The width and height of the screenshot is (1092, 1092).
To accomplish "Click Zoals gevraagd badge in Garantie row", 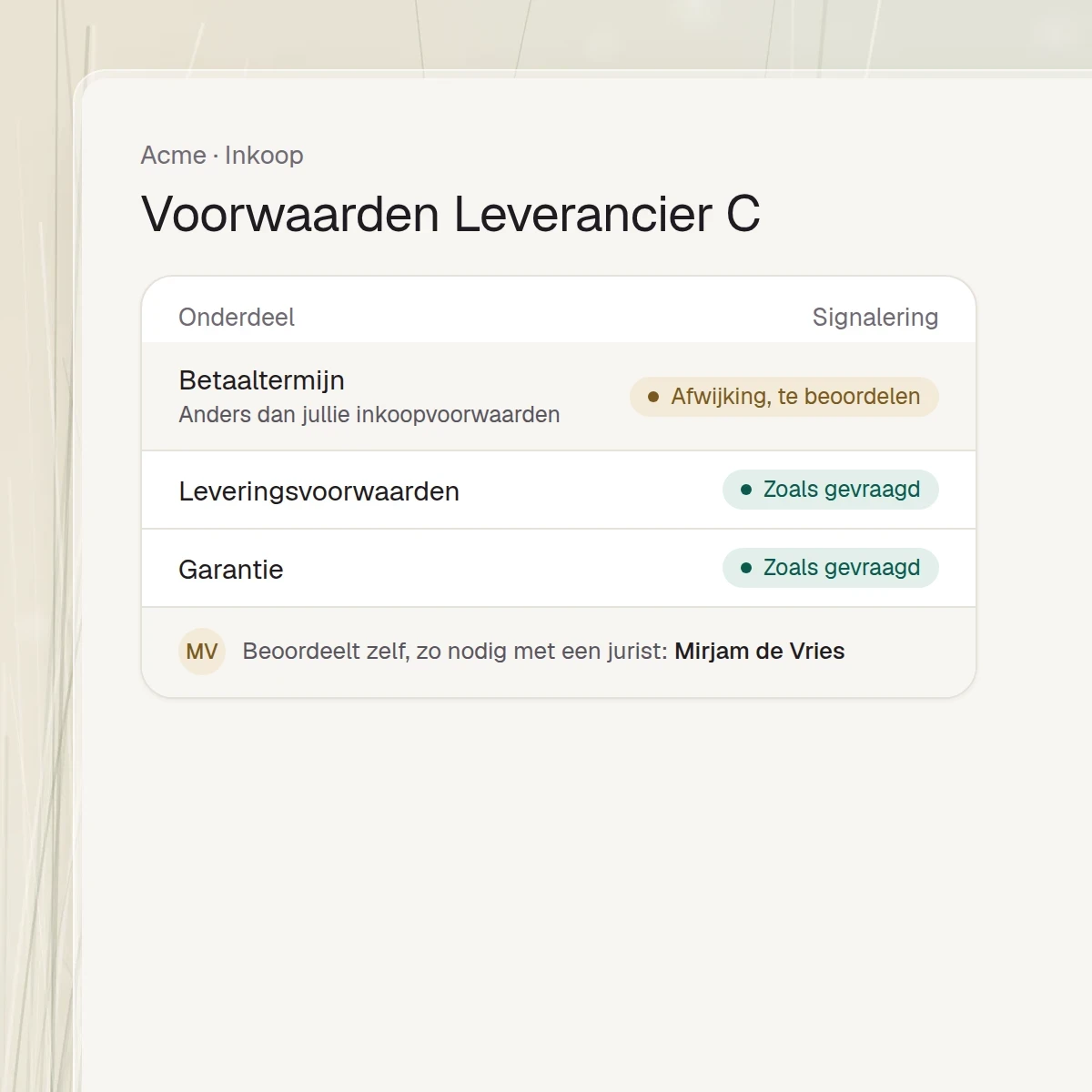I will point(831,568).
